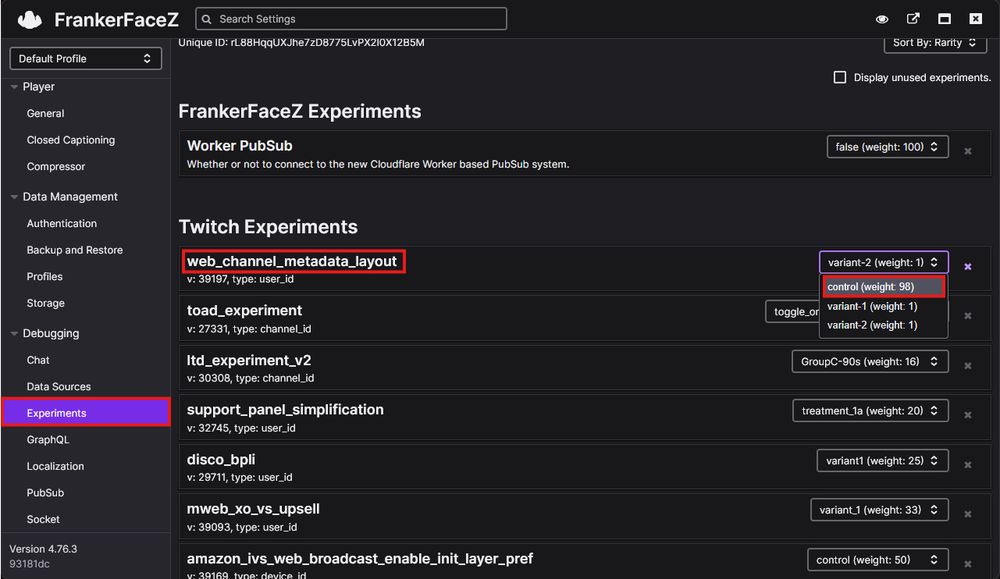1000x579 pixels.
Task: Open the Sort By: Rarity dropdown
Action: coord(935,43)
